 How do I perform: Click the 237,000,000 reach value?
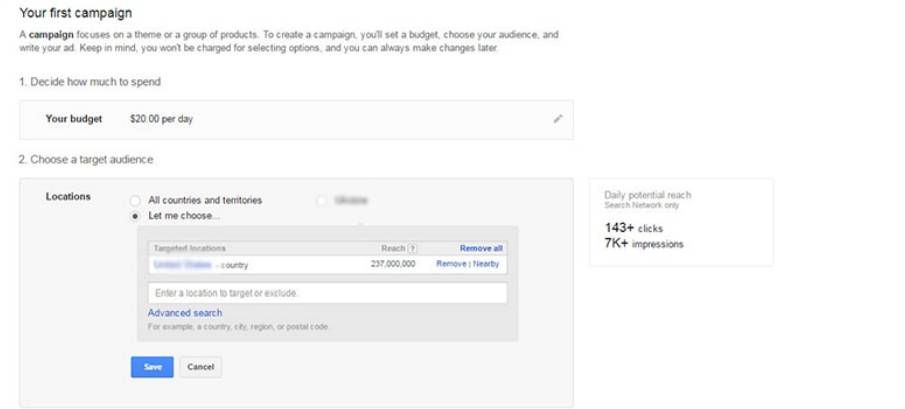(x=392, y=265)
